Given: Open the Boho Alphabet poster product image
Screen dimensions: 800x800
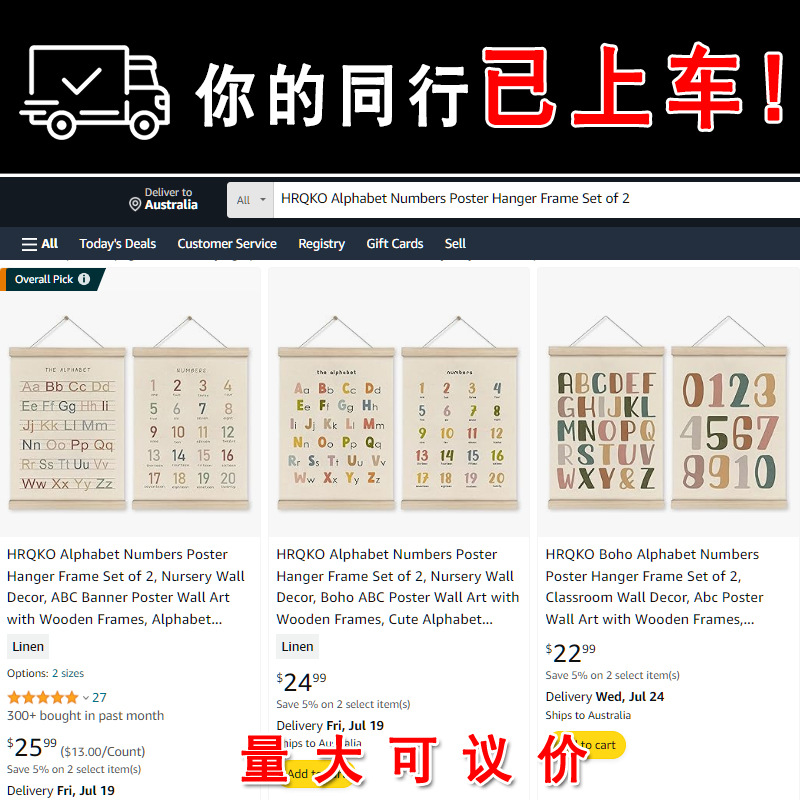Looking at the screenshot, I should (668, 413).
